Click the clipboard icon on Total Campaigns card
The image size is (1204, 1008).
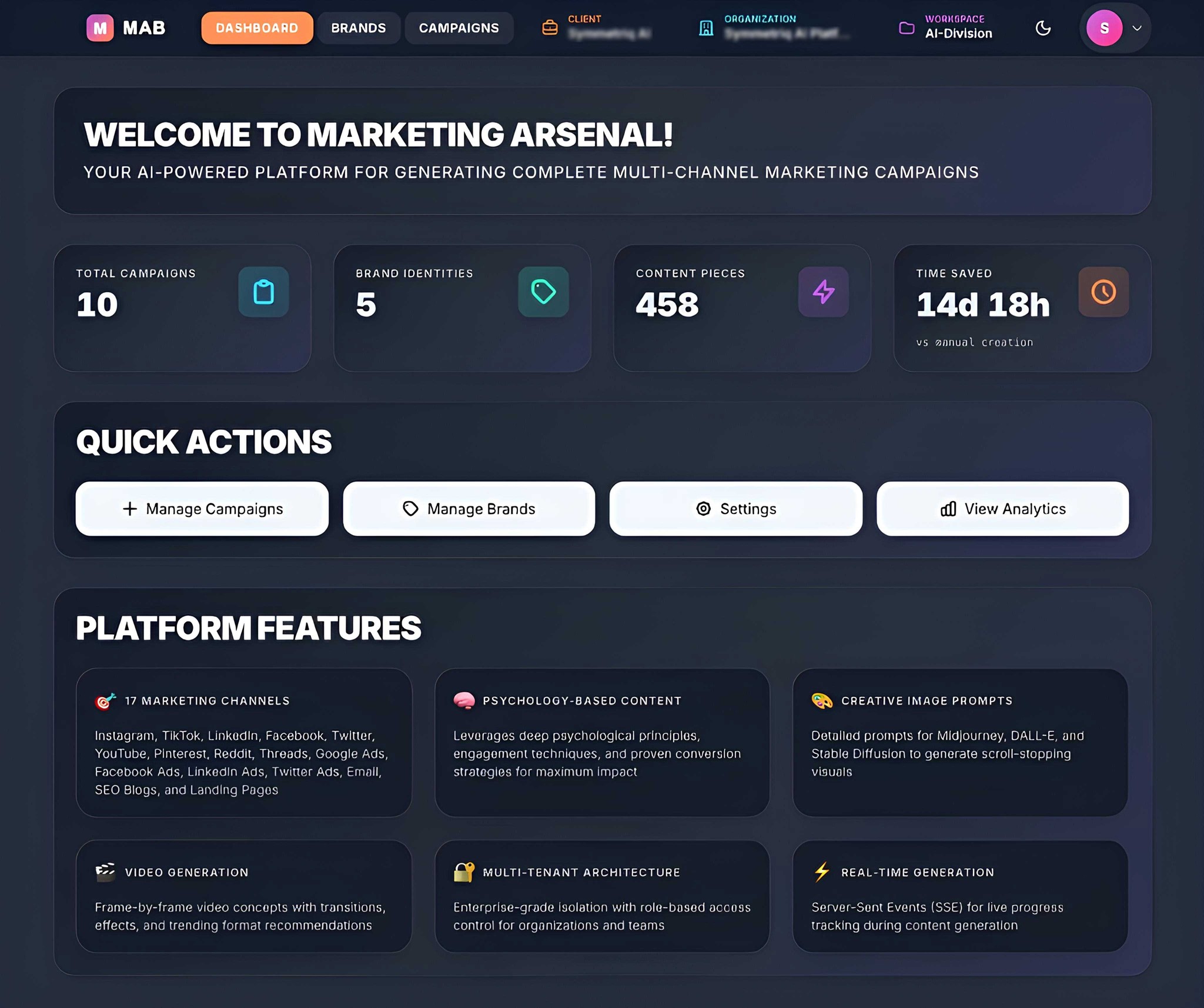(x=263, y=292)
